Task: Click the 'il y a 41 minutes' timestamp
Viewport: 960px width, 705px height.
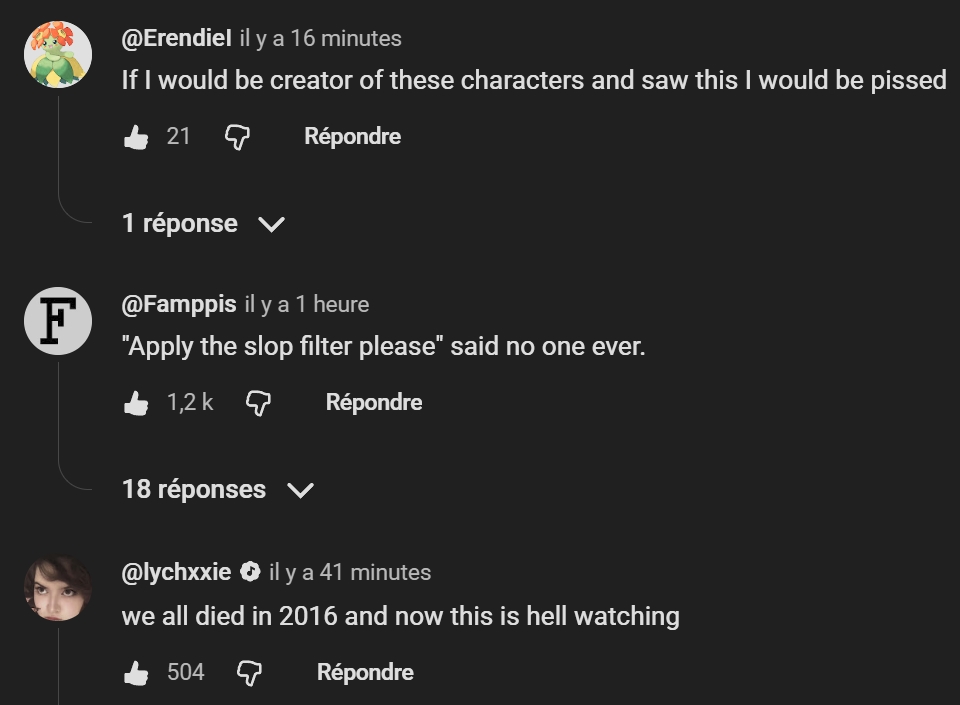Action: tap(350, 572)
